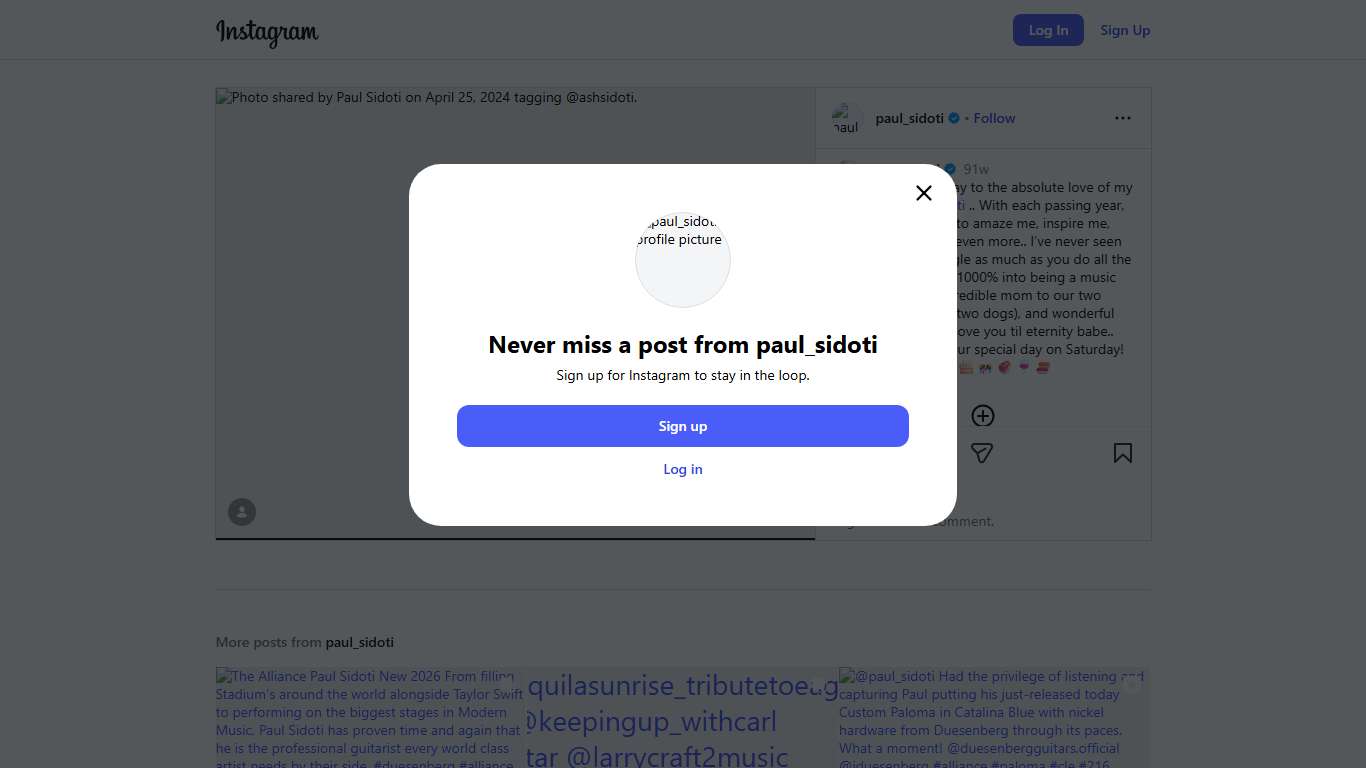The width and height of the screenshot is (1366, 768).
Task: Open paul_sidoti username in post header
Action: point(909,118)
